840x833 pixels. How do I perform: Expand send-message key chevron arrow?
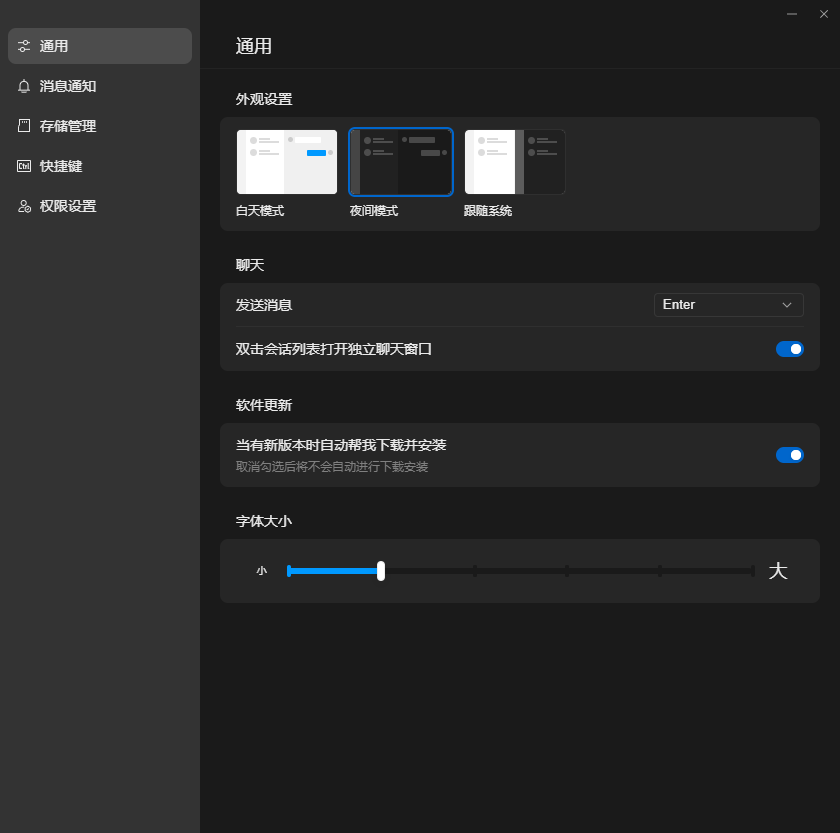click(x=786, y=305)
